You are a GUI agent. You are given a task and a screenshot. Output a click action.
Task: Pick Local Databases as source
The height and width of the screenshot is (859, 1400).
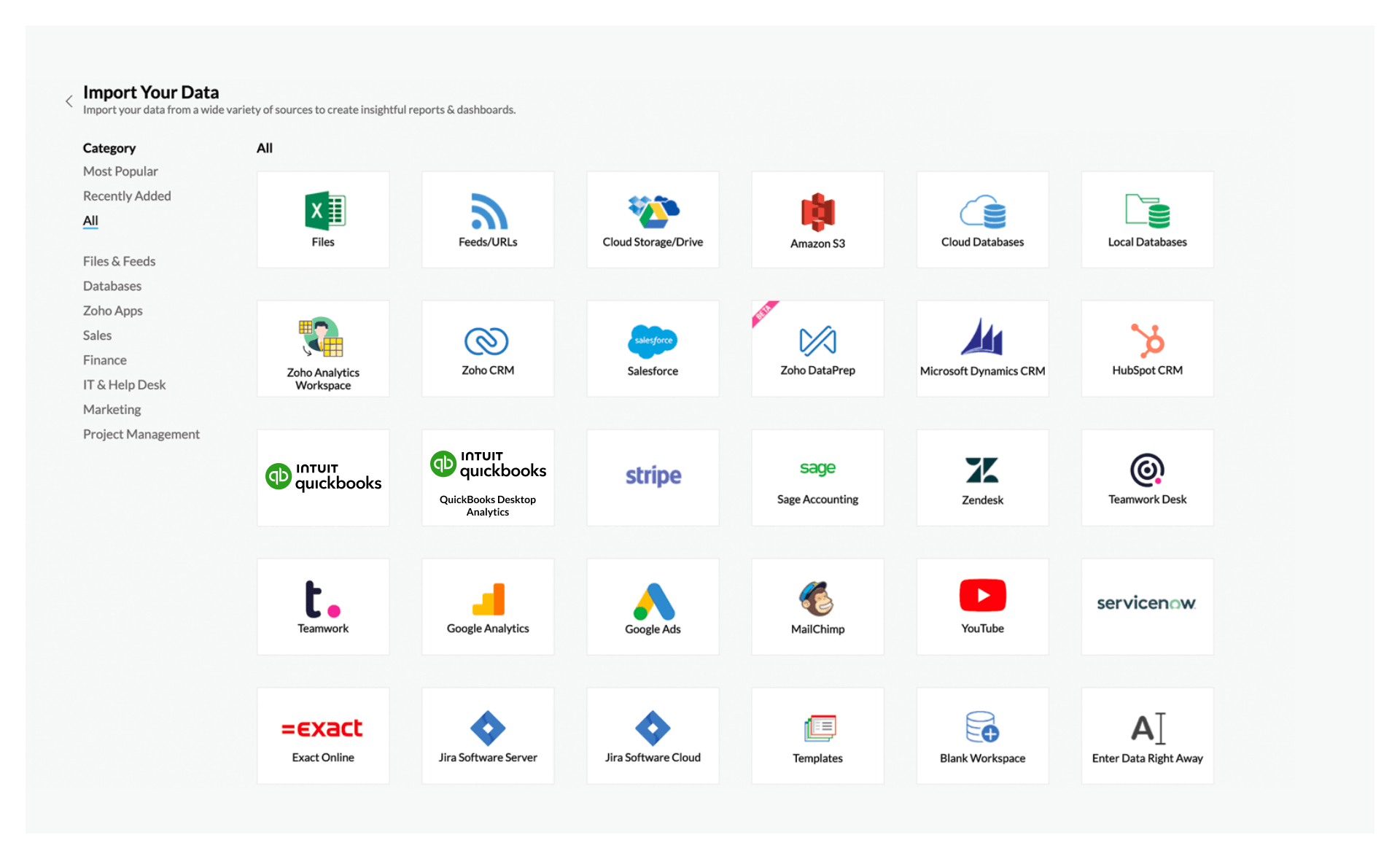point(1147,219)
